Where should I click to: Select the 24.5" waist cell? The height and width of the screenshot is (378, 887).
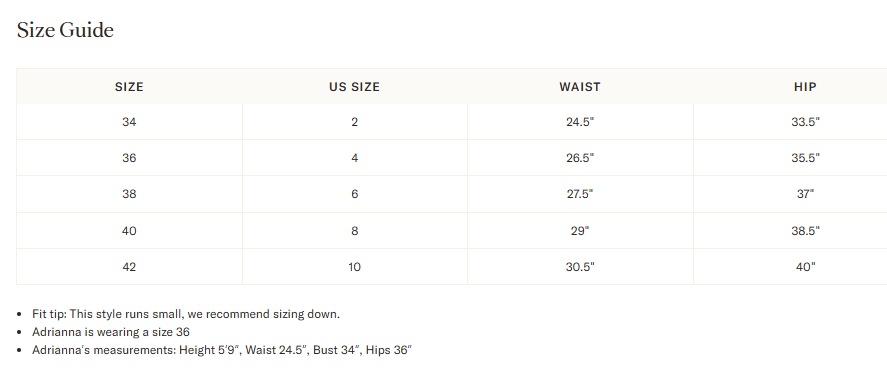tap(580, 122)
